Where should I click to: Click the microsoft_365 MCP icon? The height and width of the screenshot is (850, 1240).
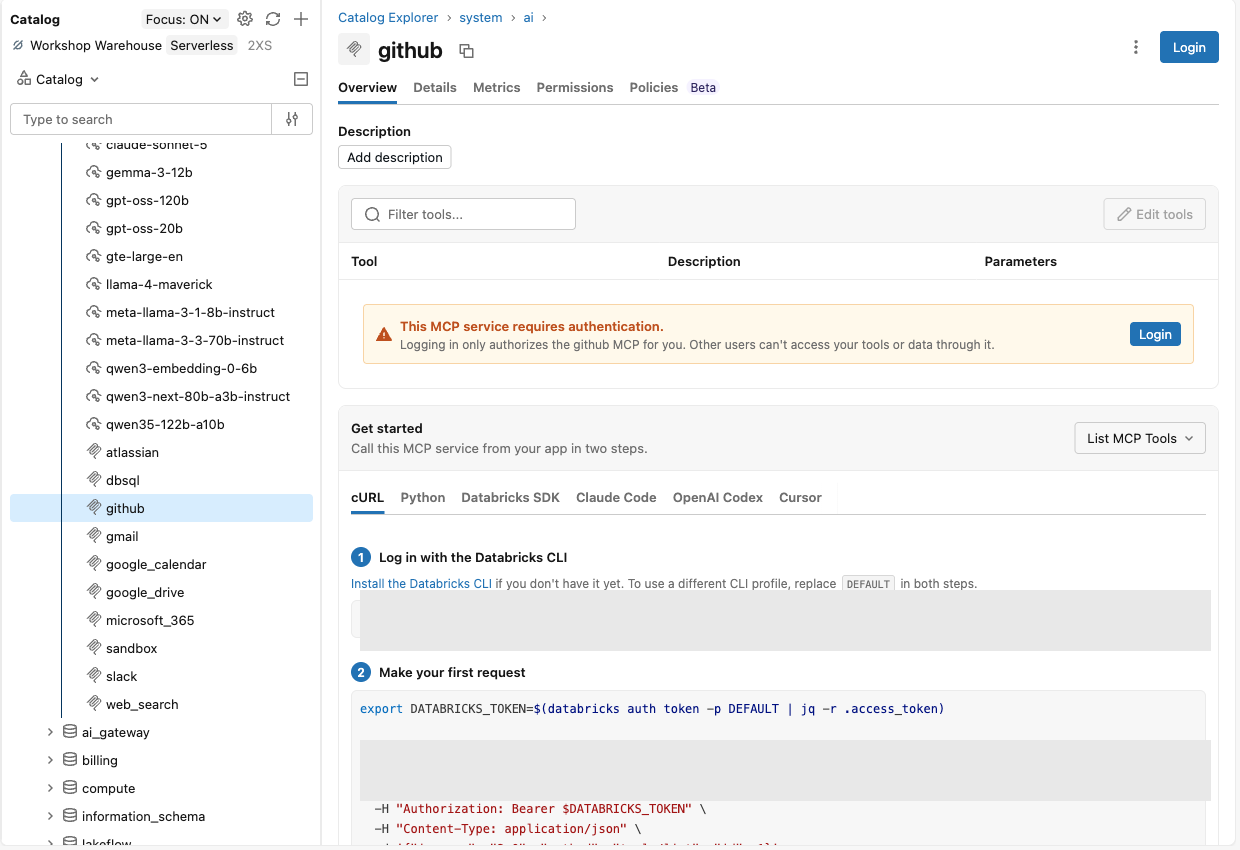point(95,620)
